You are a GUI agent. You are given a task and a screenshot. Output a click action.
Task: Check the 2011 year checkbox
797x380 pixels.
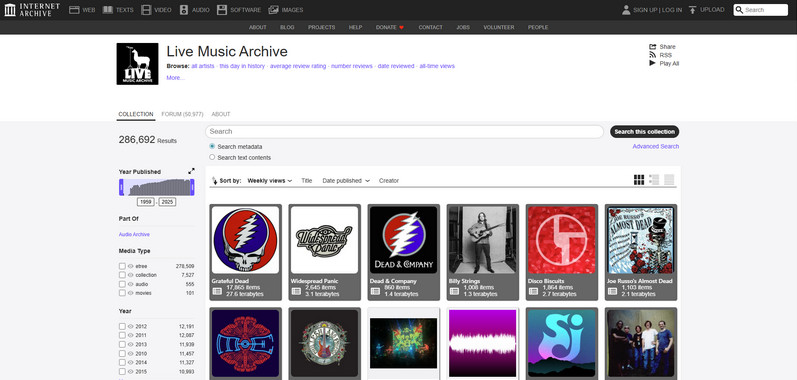(x=122, y=335)
